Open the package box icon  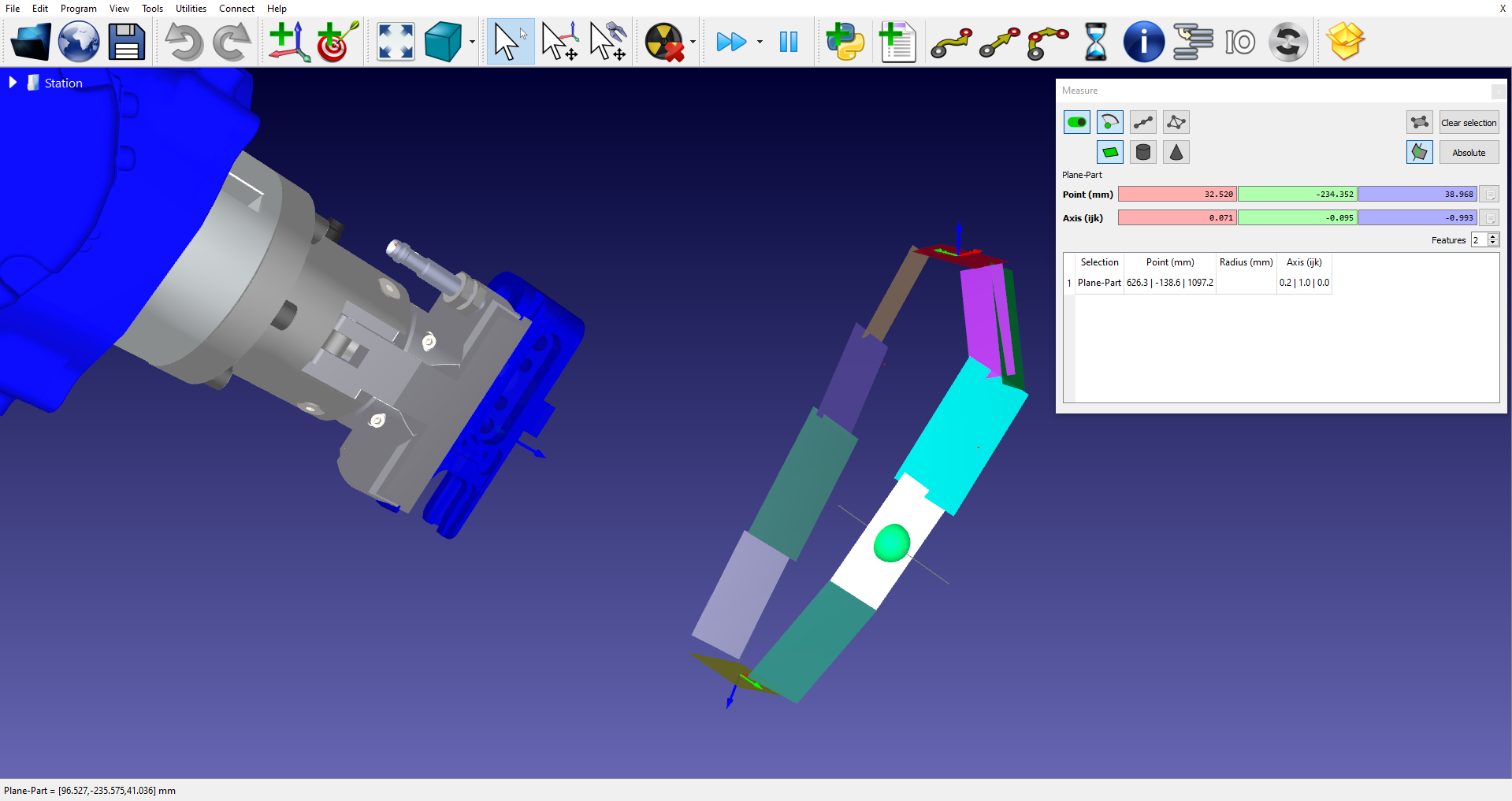tap(1345, 42)
